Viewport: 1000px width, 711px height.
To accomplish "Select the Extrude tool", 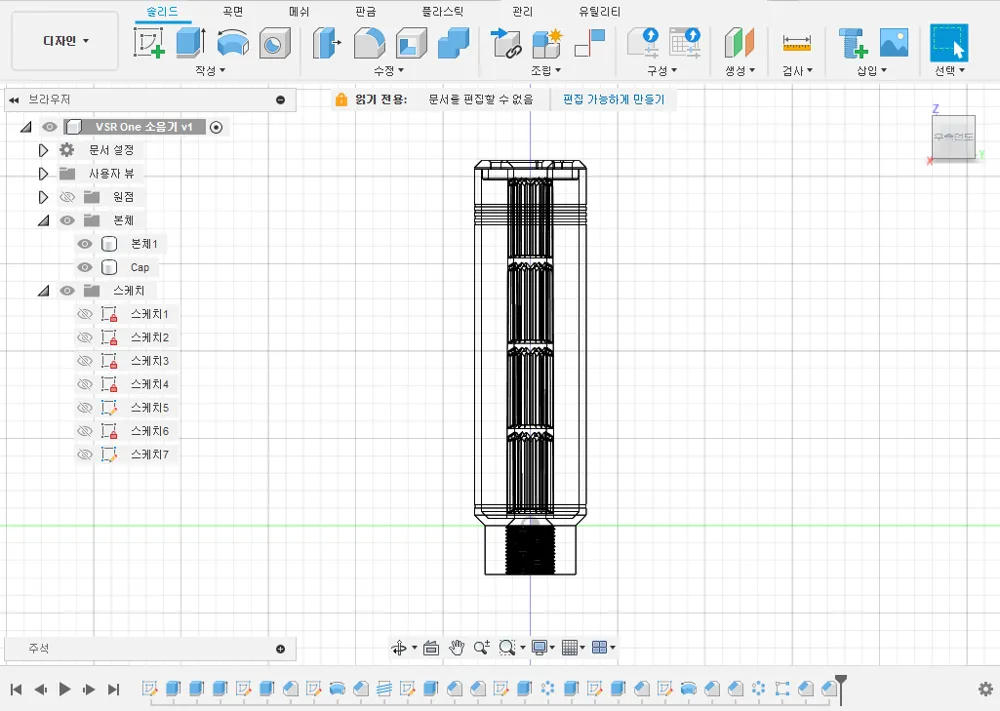I will coord(191,43).
